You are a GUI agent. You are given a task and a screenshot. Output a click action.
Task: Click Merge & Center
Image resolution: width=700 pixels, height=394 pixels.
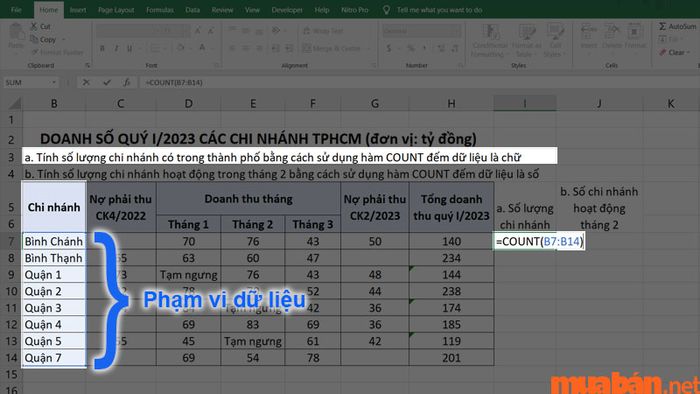[332, 48]
